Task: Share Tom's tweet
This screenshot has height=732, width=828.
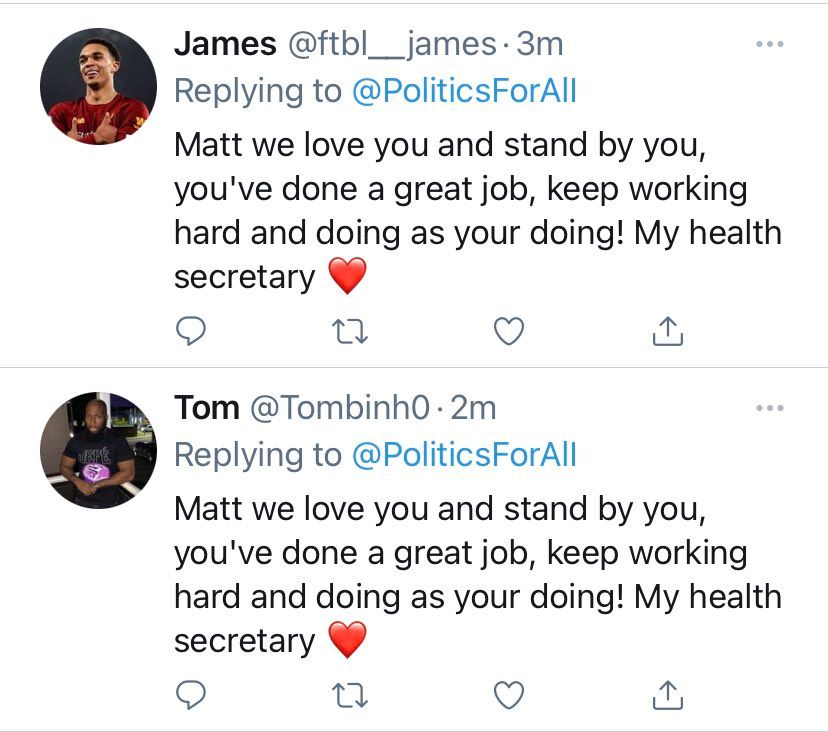Action: tap(668, 693)
